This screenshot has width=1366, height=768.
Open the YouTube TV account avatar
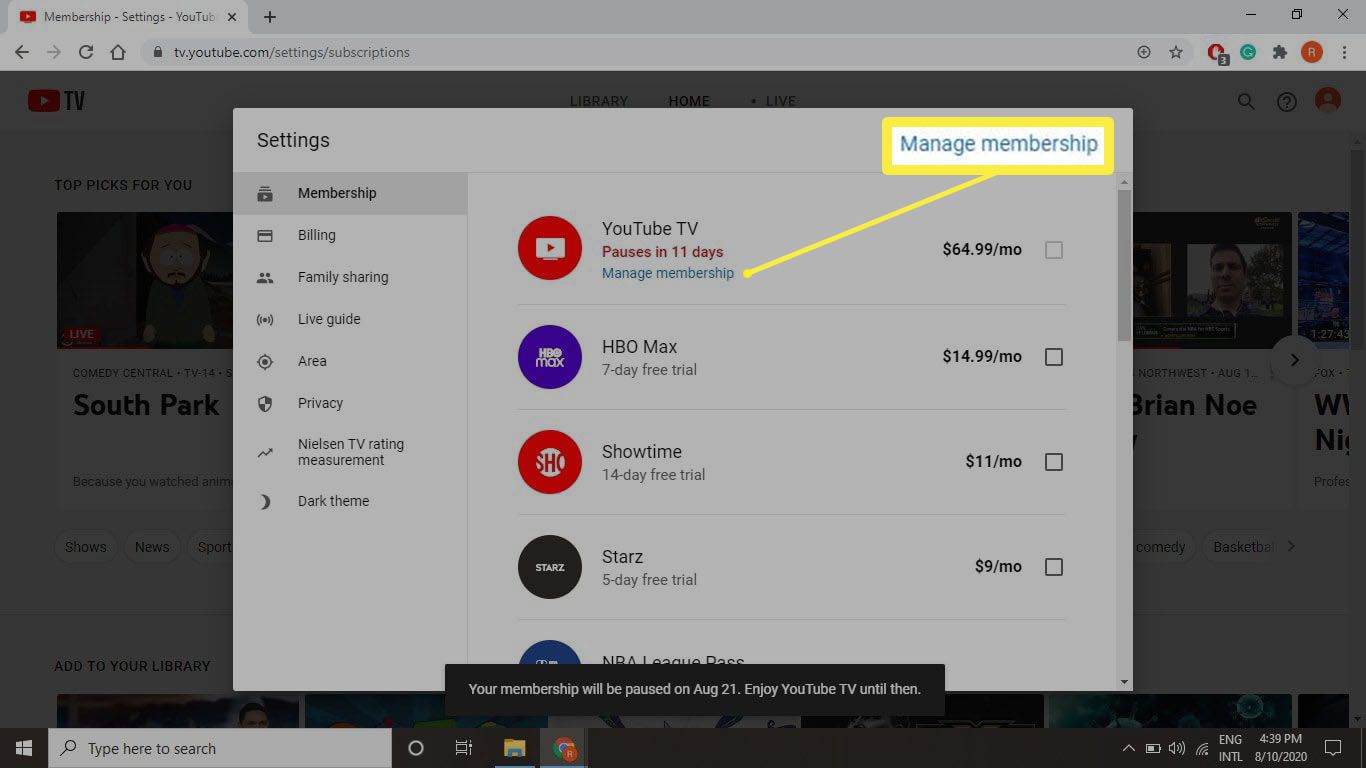tap(1328, 101)
